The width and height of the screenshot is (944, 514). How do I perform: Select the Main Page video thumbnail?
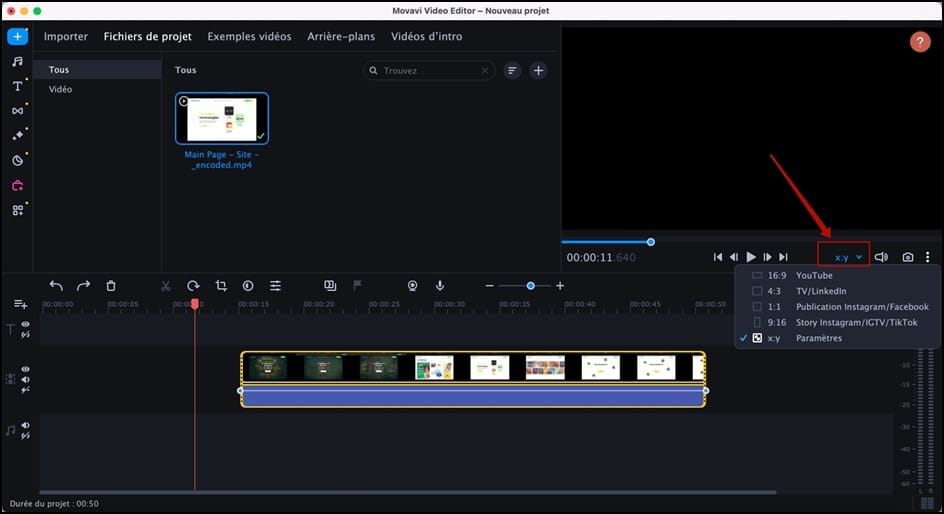[x=222, y=119]
